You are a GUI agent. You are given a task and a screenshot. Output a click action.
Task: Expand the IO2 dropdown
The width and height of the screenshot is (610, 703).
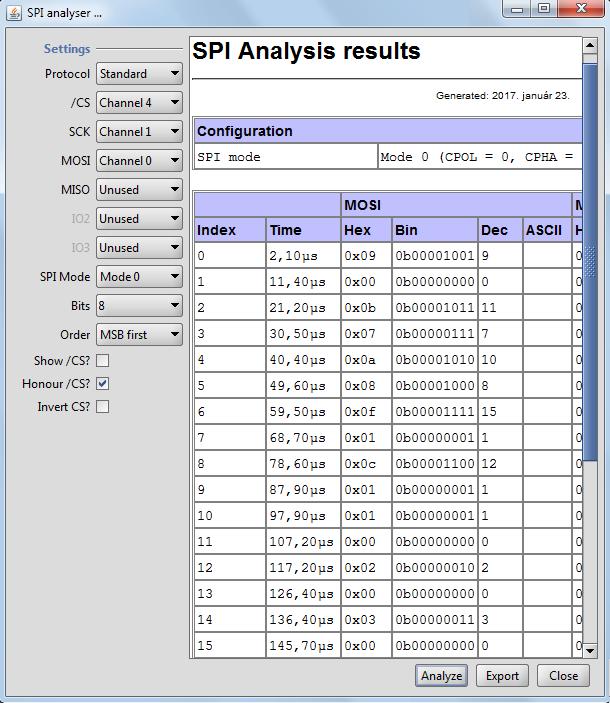pos(139,218)
